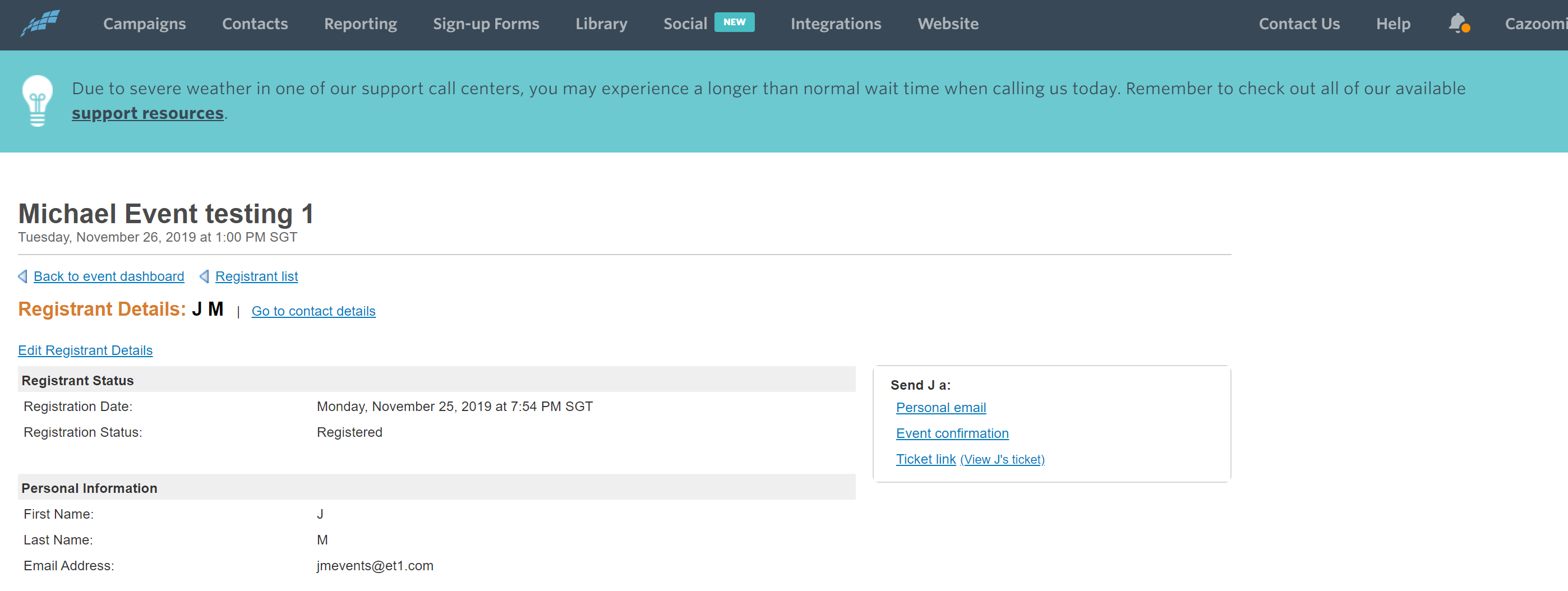Click the NEW badge next to Social
Viewport: 1568px width, 591px height.
tap(734, 22)
